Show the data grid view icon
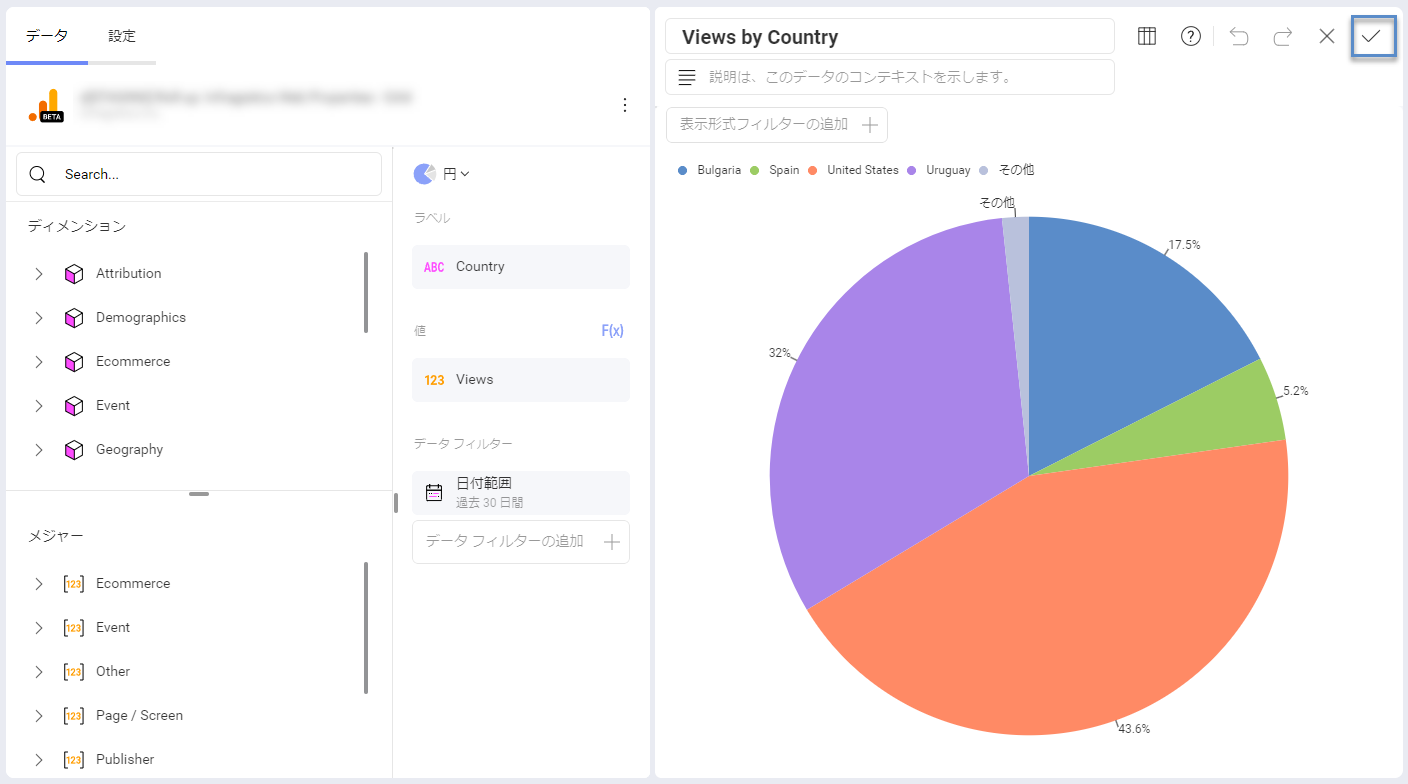 (1147, 36)
